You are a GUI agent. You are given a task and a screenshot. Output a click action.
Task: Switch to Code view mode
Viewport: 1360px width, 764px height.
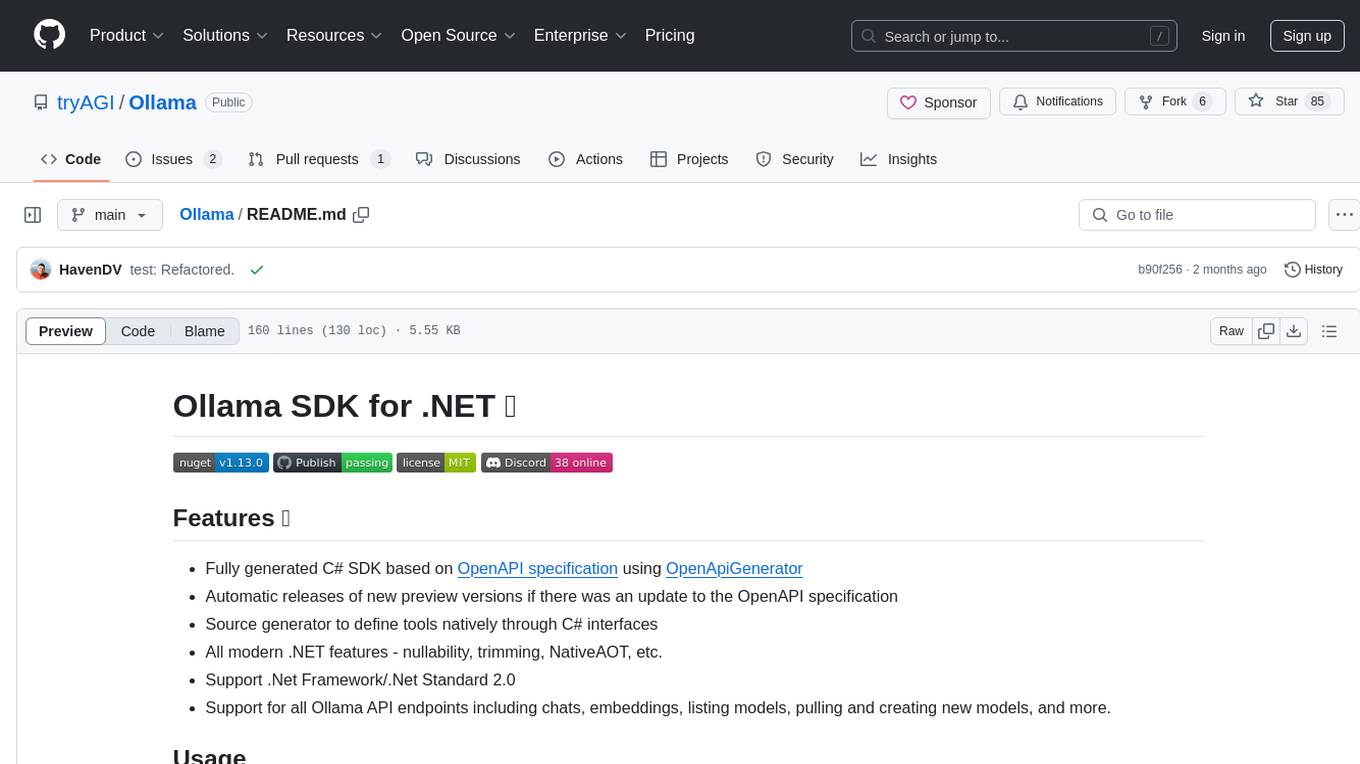138,331
